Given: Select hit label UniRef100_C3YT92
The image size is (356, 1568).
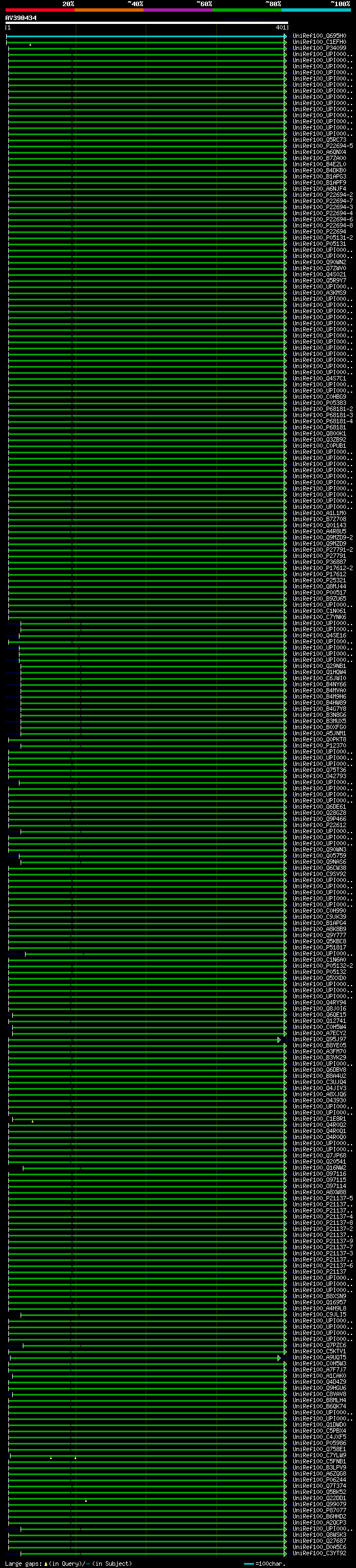Looking at the screenshot, I should [x=319, y=1553].
